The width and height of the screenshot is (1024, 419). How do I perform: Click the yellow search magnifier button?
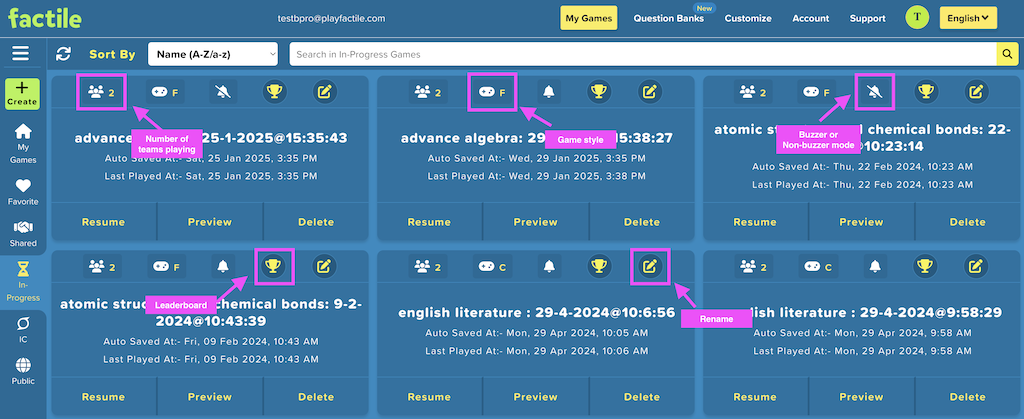(x=1008, y=54)
